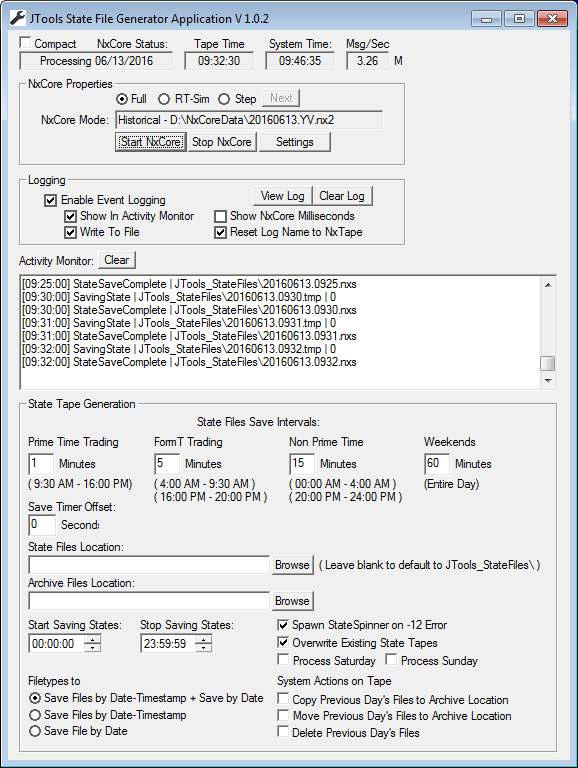Click log line SavingState 20160613.0932.tmp

point(179,349)
